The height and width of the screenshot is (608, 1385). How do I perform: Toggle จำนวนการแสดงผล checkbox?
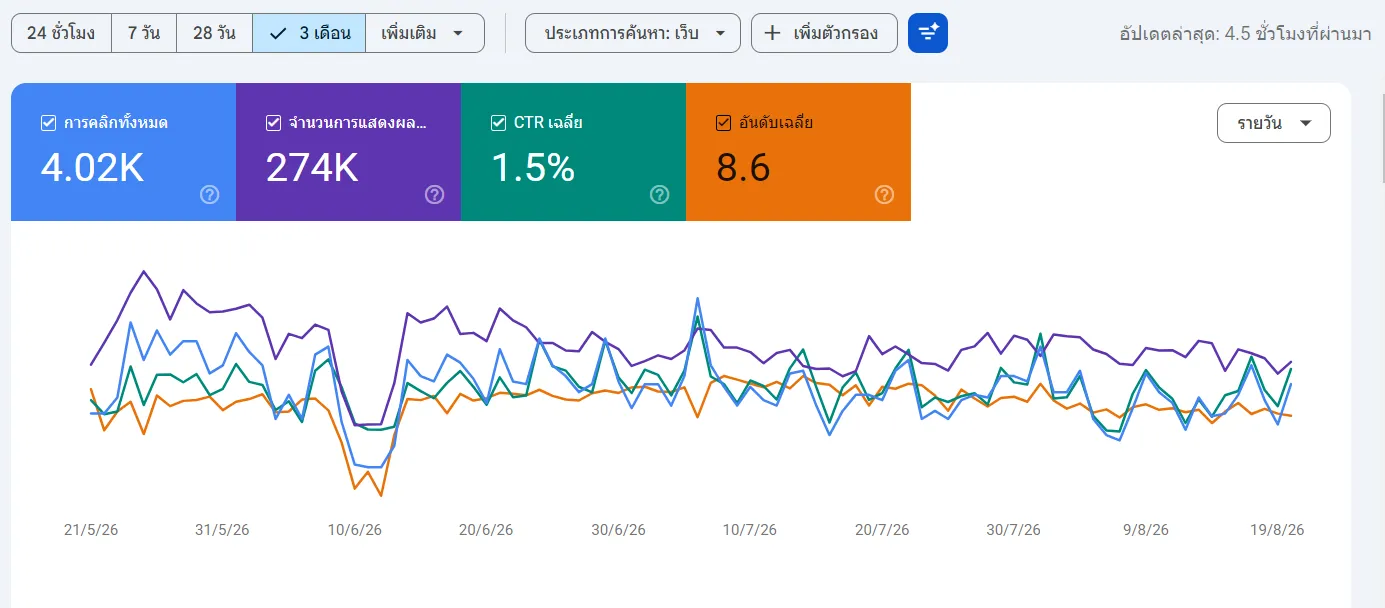coord(273,123)
